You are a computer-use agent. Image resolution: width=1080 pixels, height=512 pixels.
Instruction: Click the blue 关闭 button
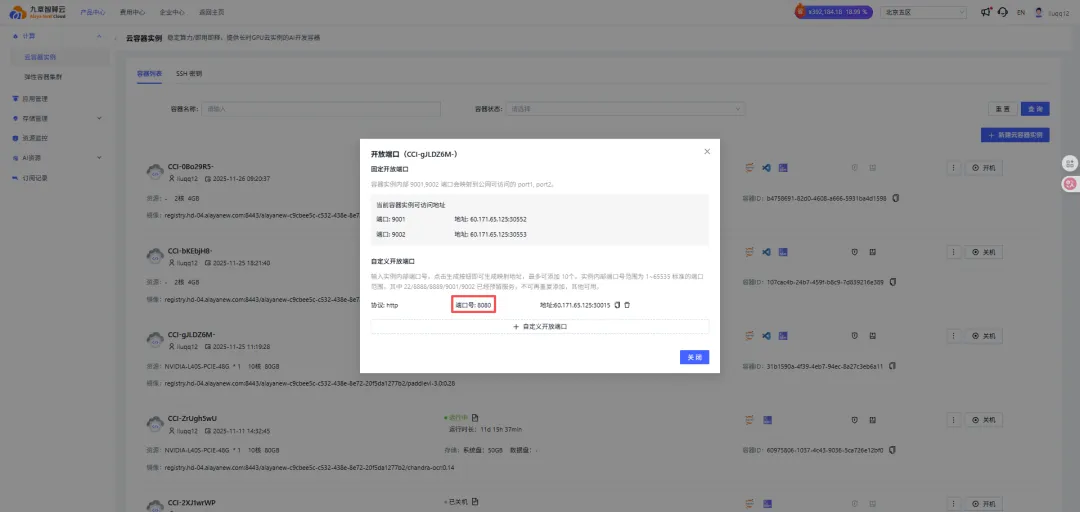coord(694,357)
